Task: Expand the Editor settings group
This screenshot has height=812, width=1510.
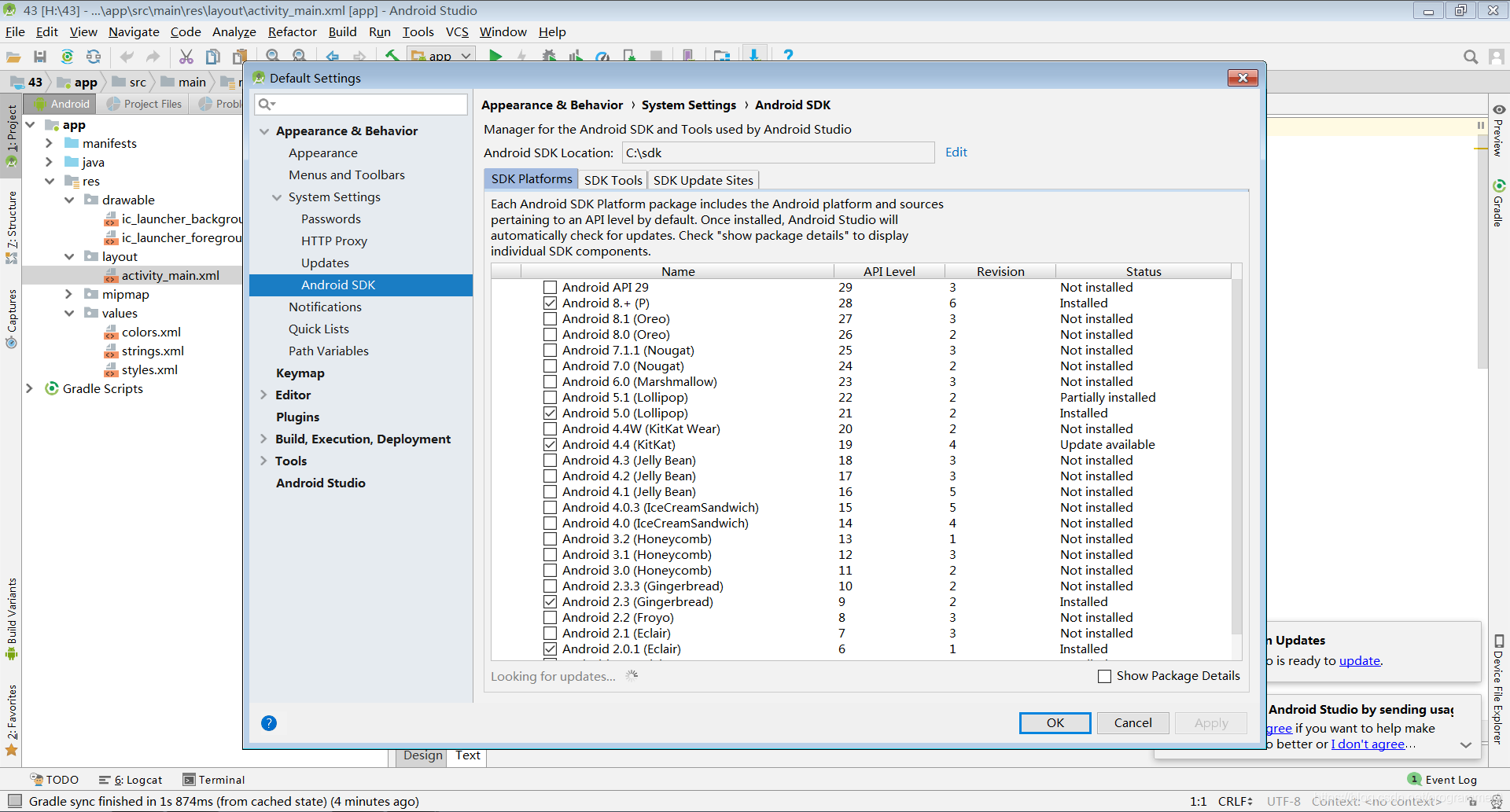Action: click(264, 395)
